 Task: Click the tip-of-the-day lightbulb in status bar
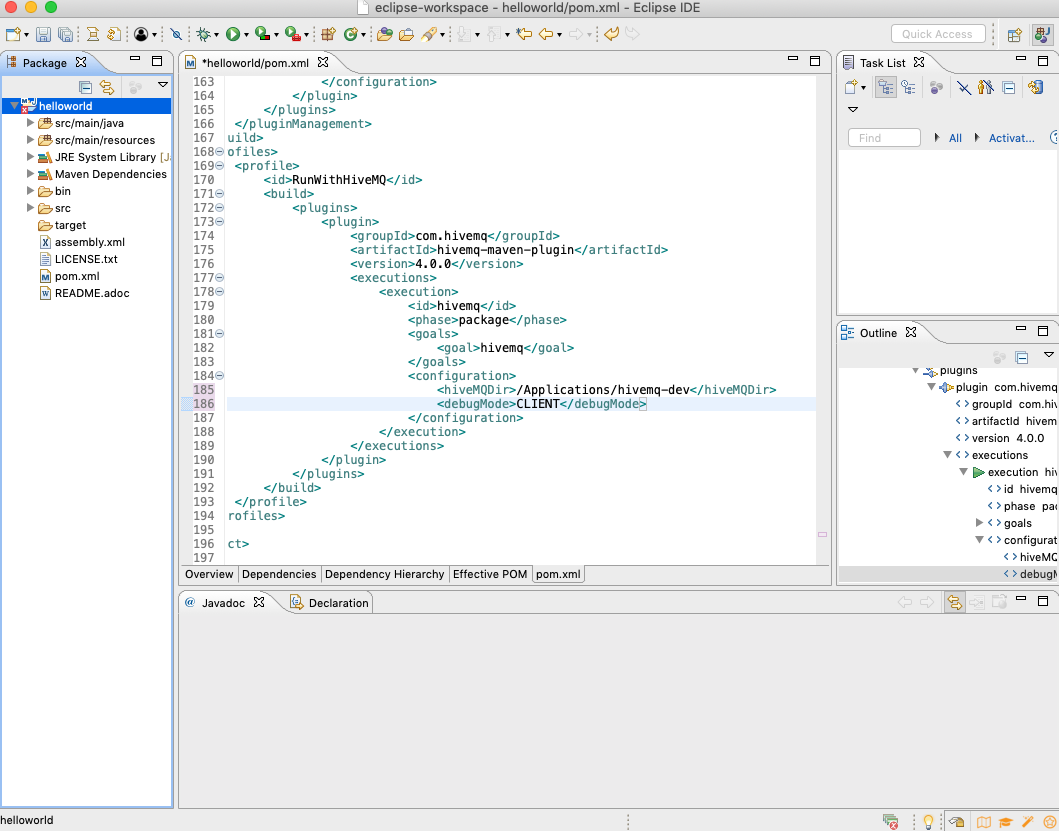[x=929, y=822]
